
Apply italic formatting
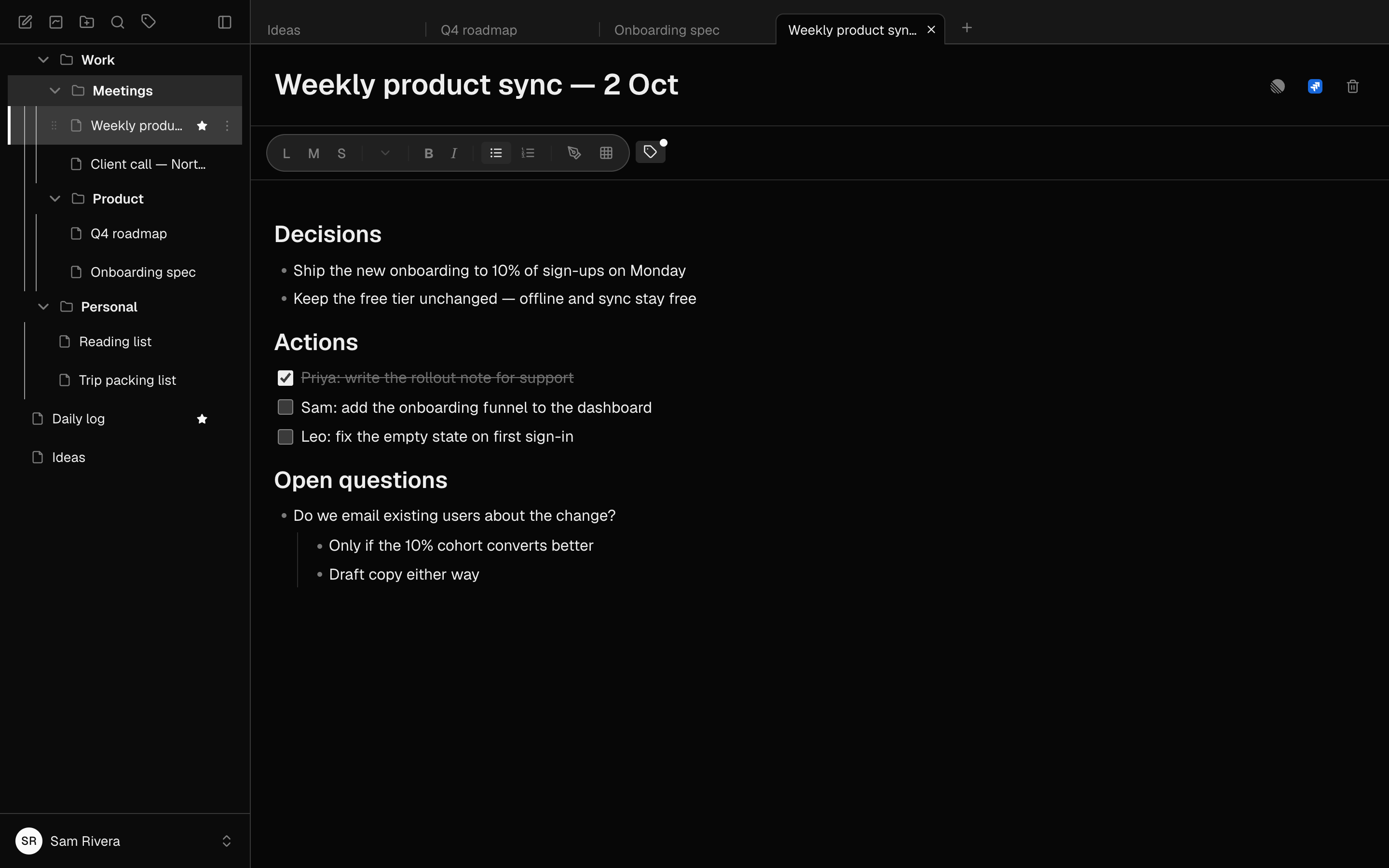(x=454, y=153)
